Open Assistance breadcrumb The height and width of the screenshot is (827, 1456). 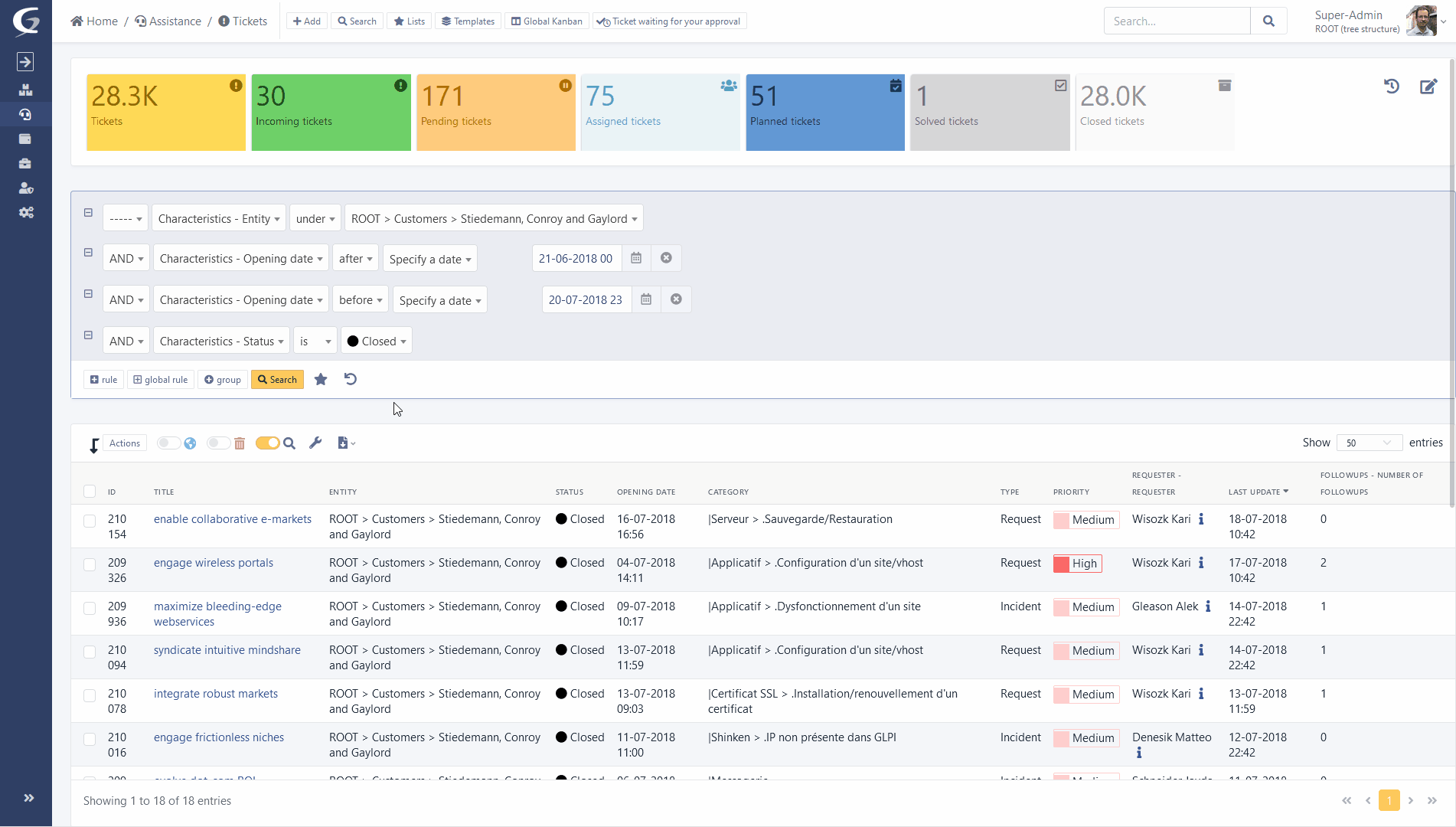point(168,21)
